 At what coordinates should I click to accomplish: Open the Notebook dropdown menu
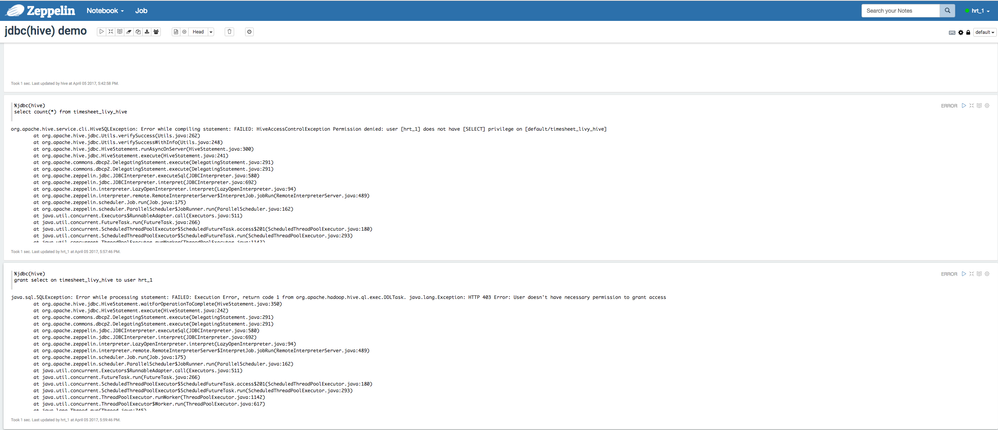tap(105, 11)
